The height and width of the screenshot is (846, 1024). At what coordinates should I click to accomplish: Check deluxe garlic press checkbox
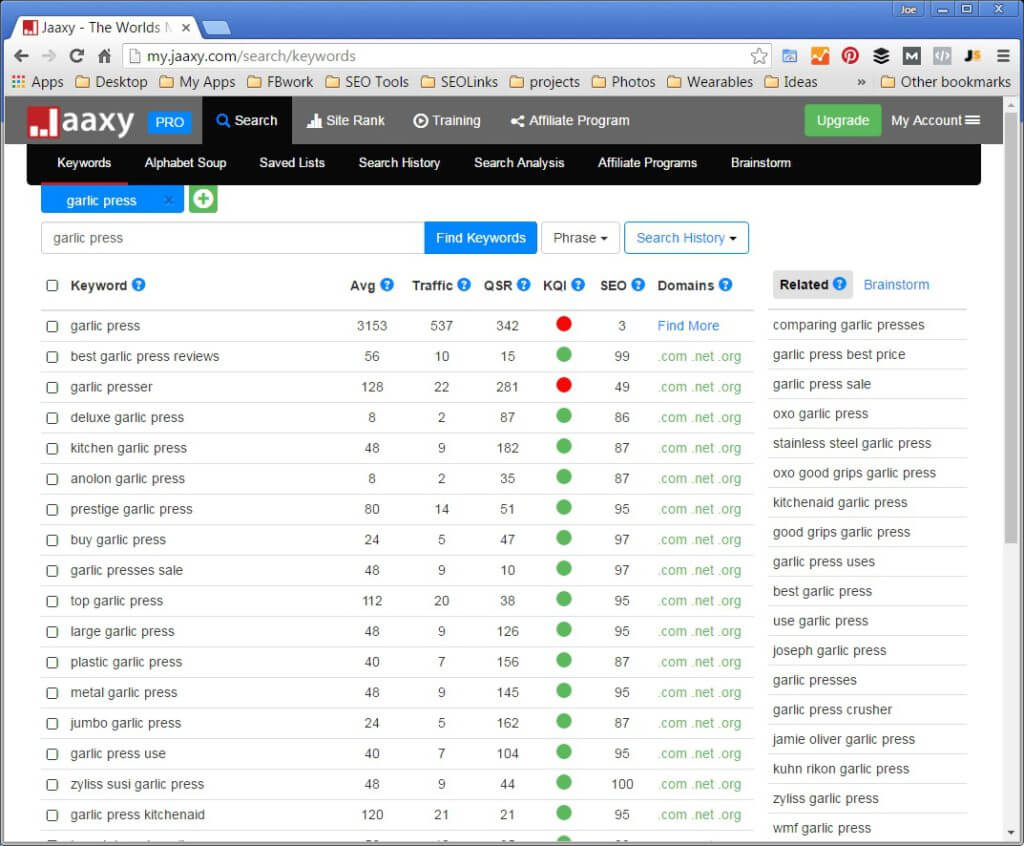(52, 418)
